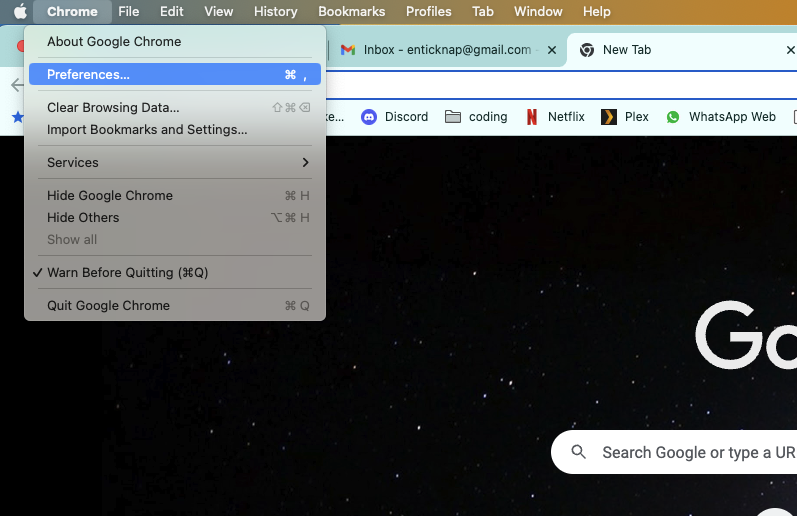Click the Discord bookmark icon

click(369, 117)
